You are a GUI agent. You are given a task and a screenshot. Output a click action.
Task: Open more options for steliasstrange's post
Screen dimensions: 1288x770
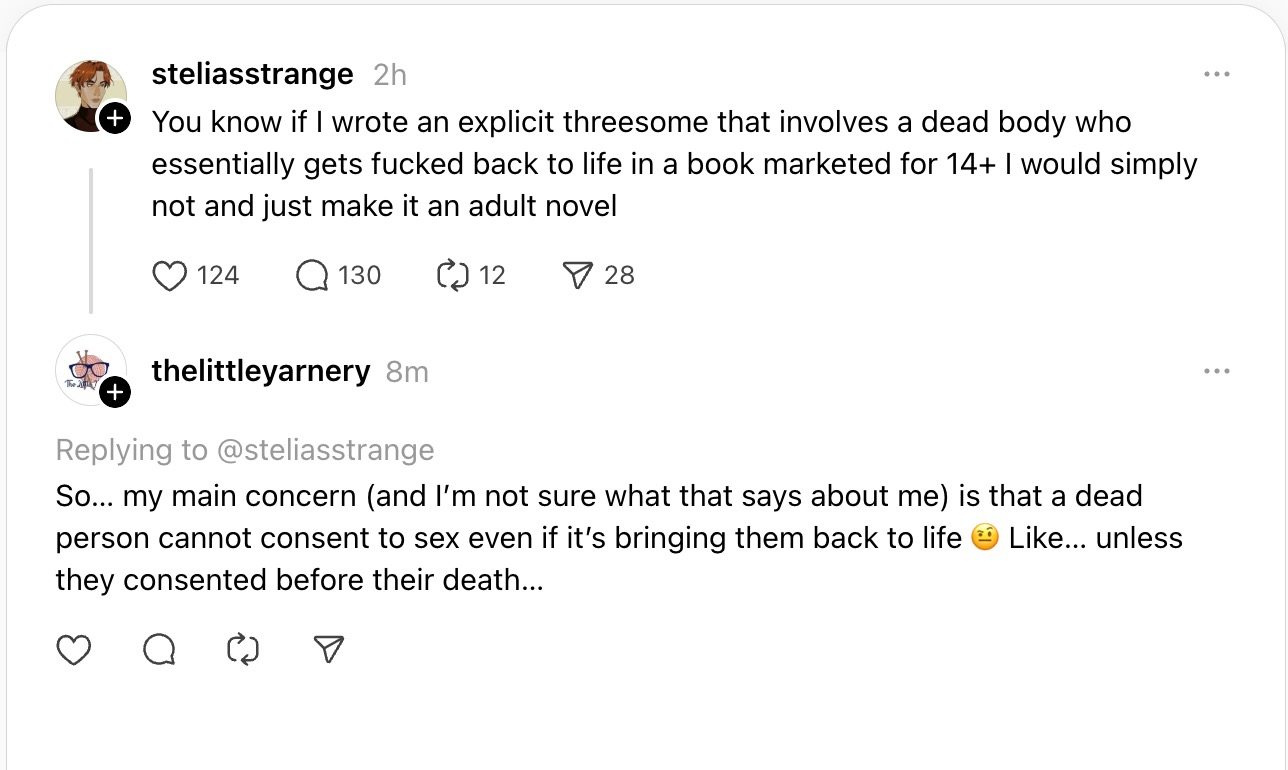point(1216,74)
